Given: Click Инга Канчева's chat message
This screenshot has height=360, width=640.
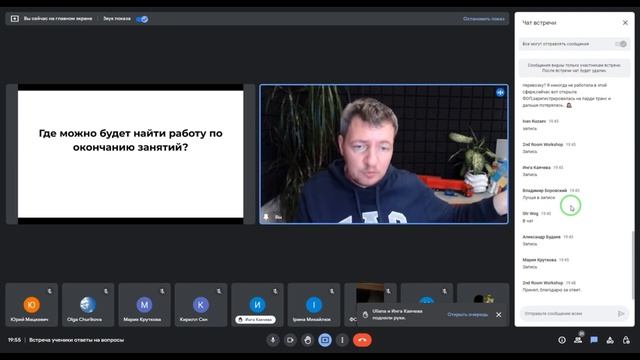Looking at the screenshot, I should [x=530, y=175].
